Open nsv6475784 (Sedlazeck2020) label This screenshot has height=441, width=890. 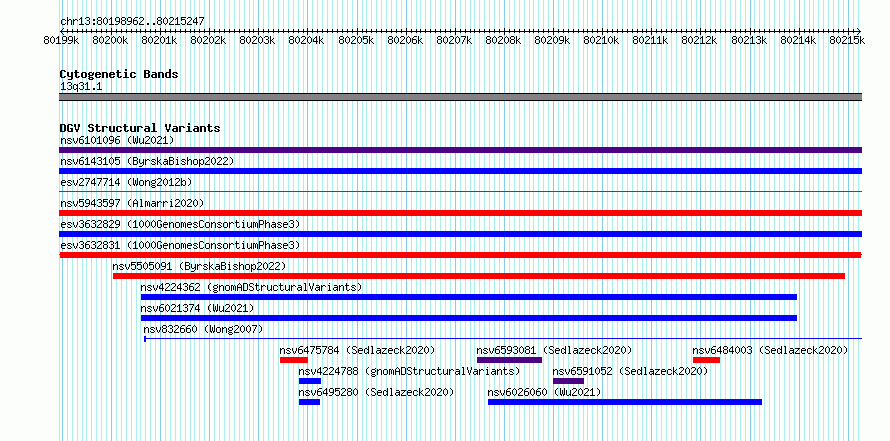[357, 350]
